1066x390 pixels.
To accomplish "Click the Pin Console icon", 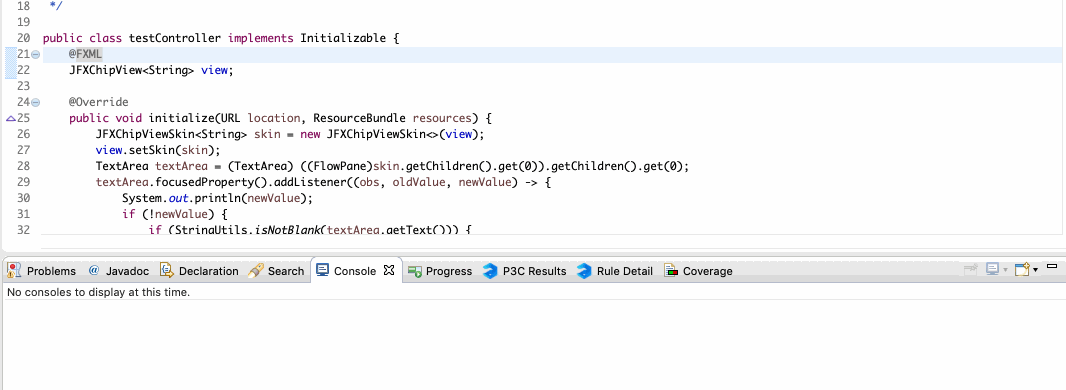I will point(971,270).
